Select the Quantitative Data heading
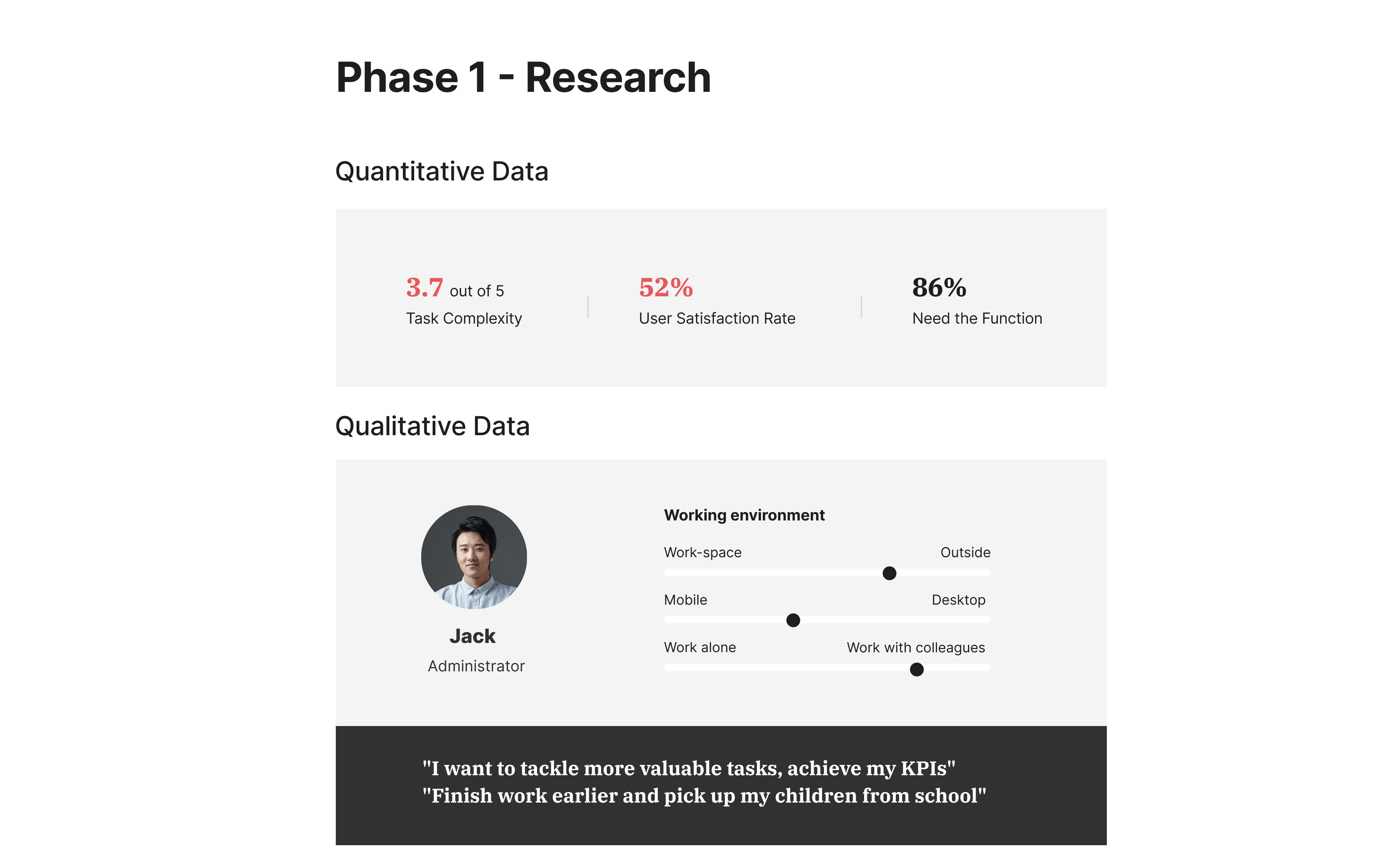 tap(442, 171)
